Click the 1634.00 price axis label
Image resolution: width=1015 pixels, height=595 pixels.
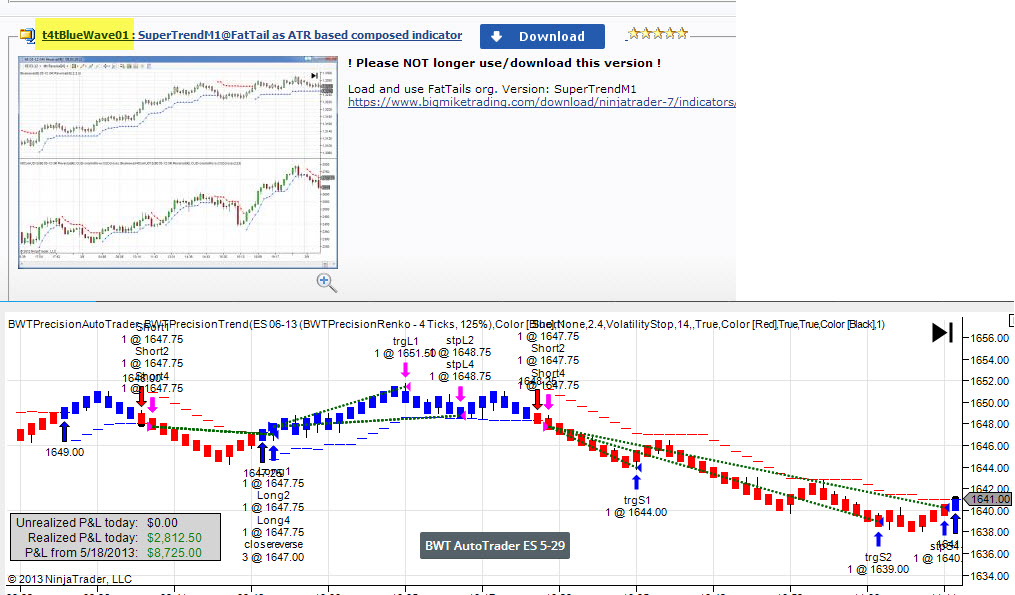pos(989,576)
